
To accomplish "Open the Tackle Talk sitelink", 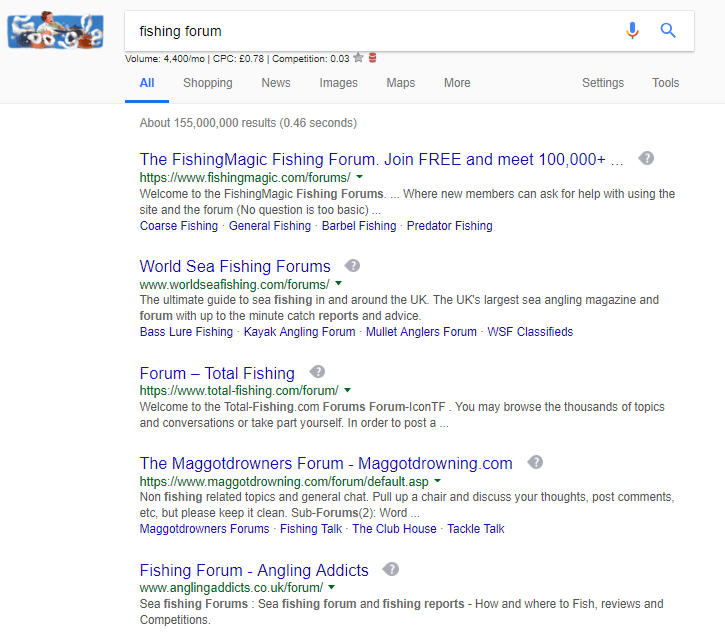I will point(475,529).
